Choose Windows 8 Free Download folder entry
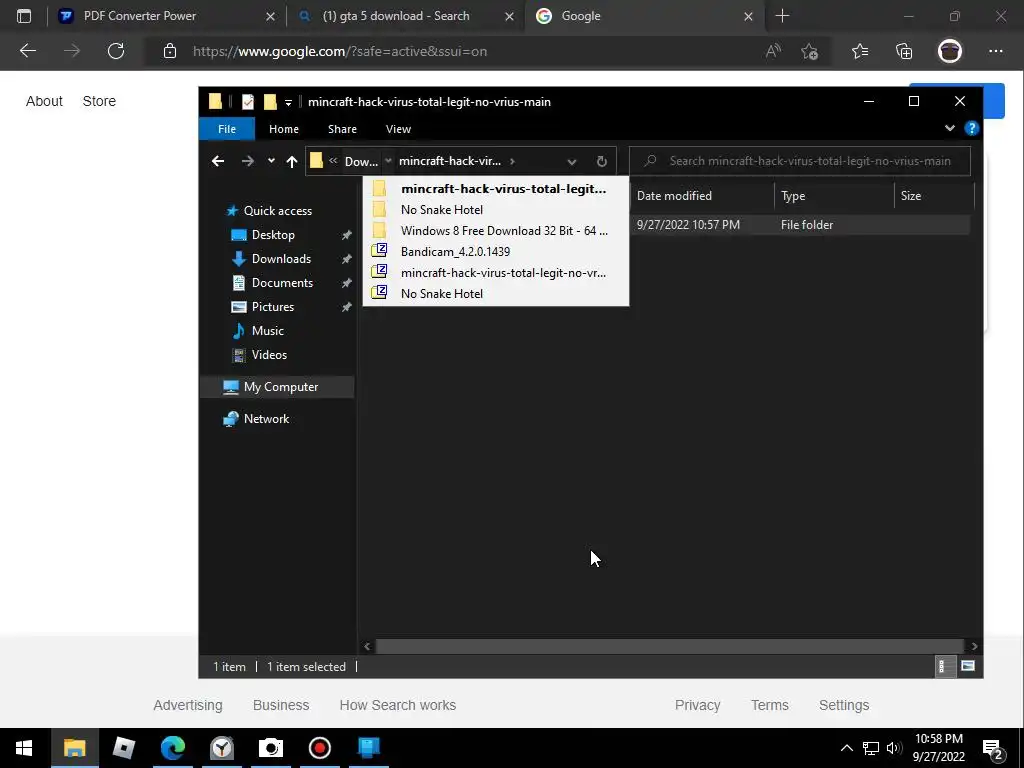Screen dimensions: 1024x768 click(495, 231)
